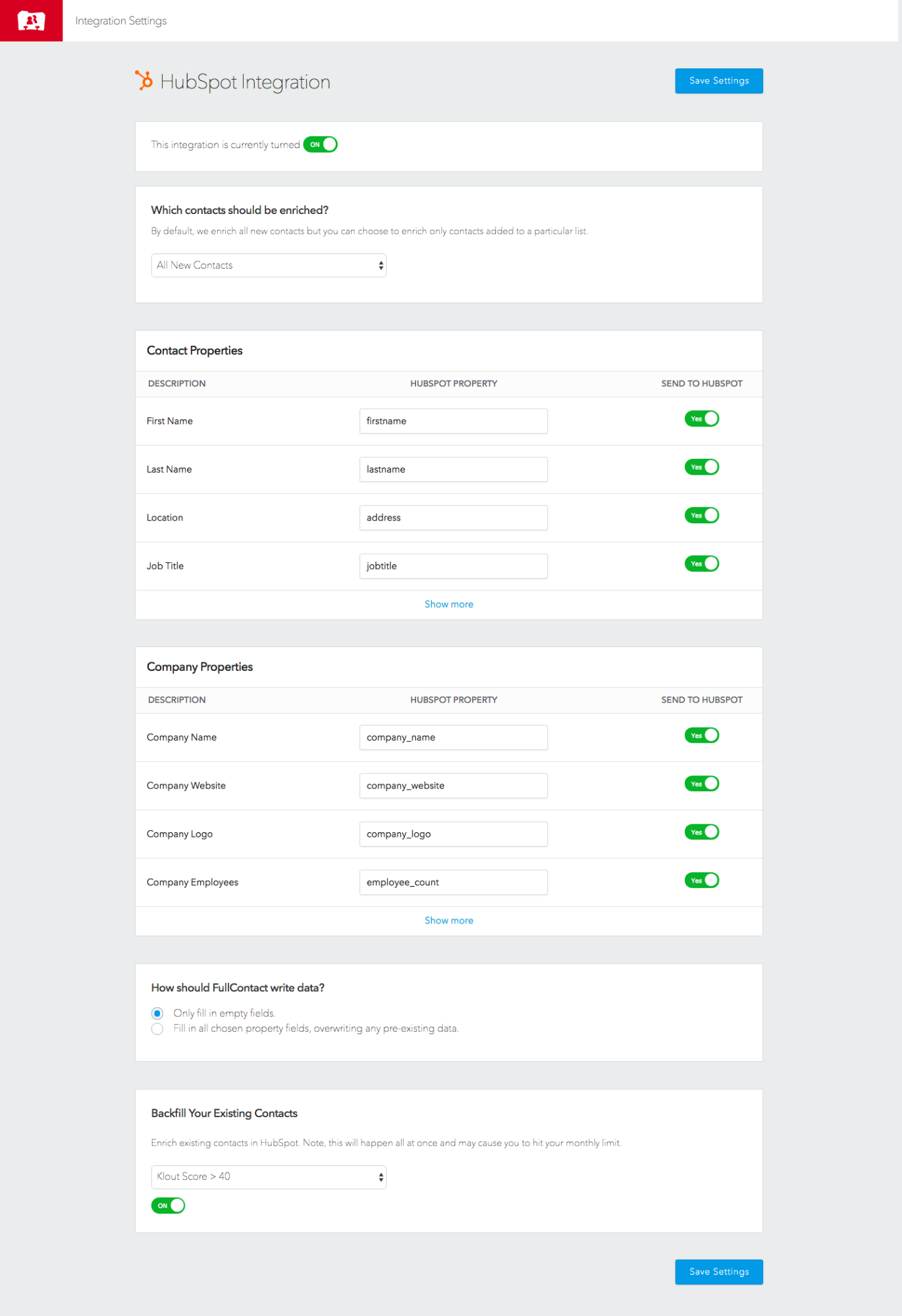Click the HubSpot sprocket logo
The width and height of the screenshot is (902, 1316).
(144, 80)
